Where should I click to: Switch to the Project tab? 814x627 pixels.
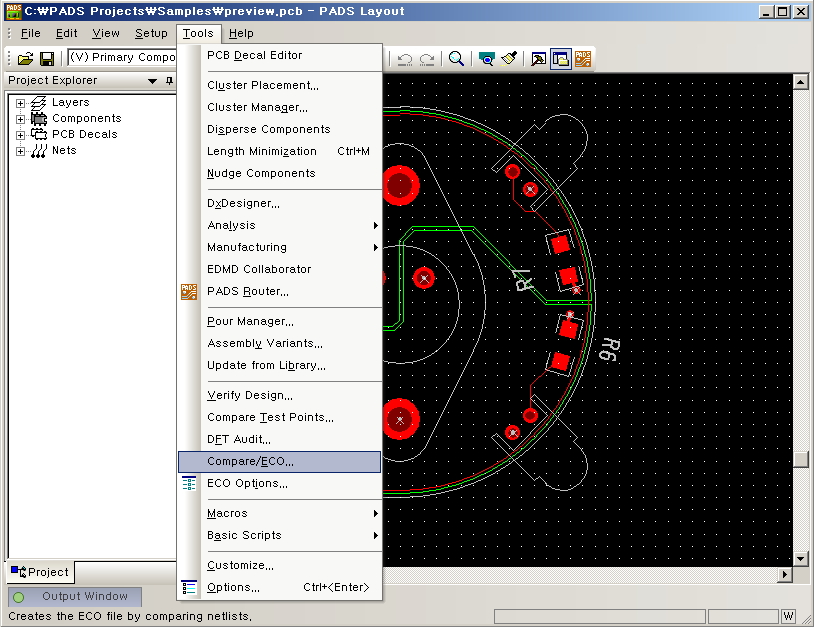tap(40, 572)
